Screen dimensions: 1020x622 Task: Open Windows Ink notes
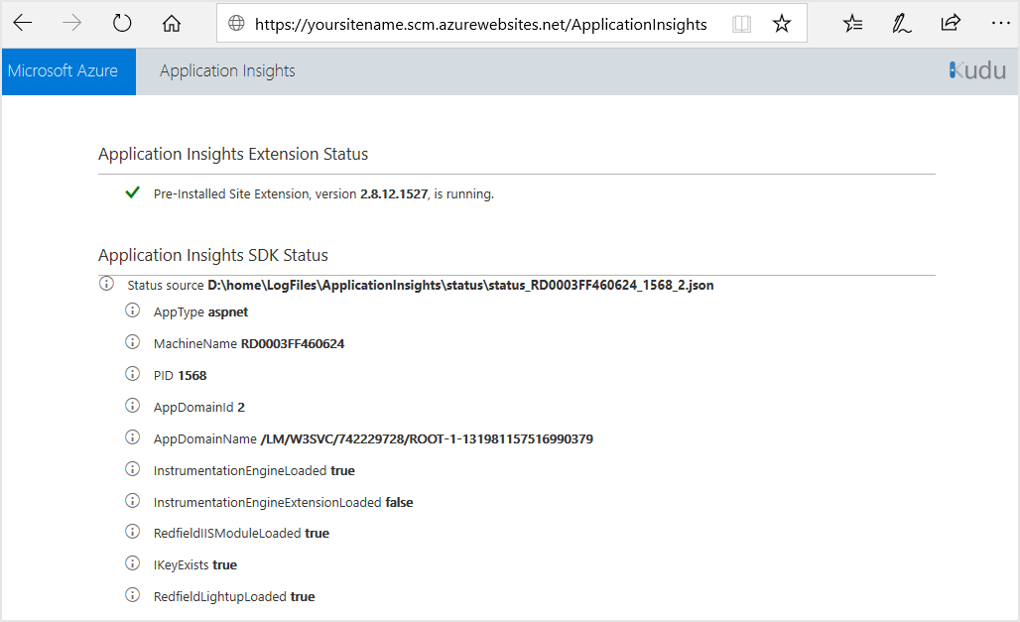tap(901, 21)
